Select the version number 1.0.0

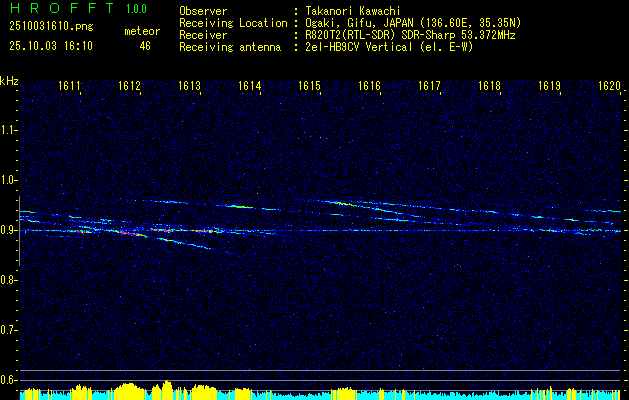136,8
